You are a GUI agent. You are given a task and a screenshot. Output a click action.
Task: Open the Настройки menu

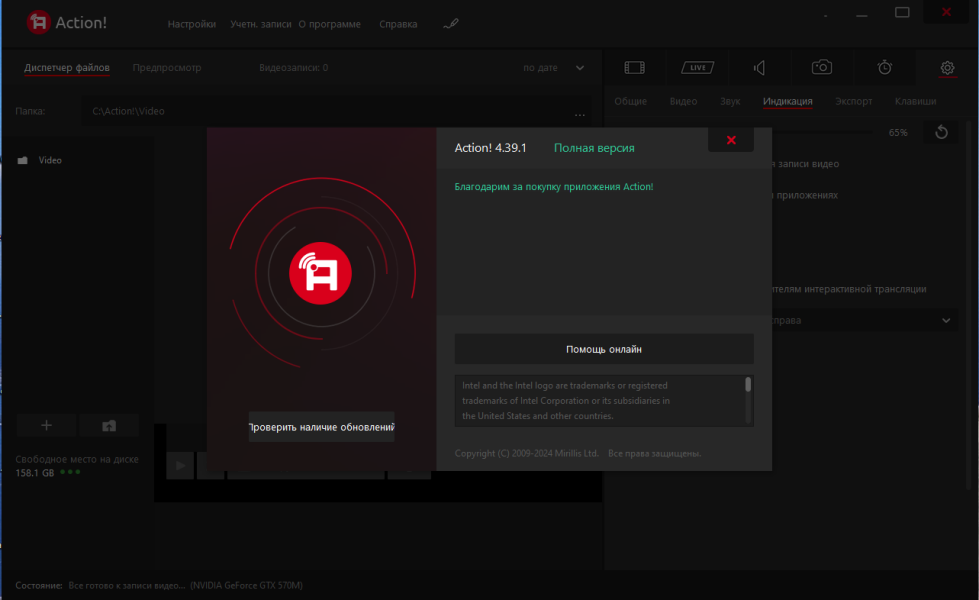click(192, 24)
